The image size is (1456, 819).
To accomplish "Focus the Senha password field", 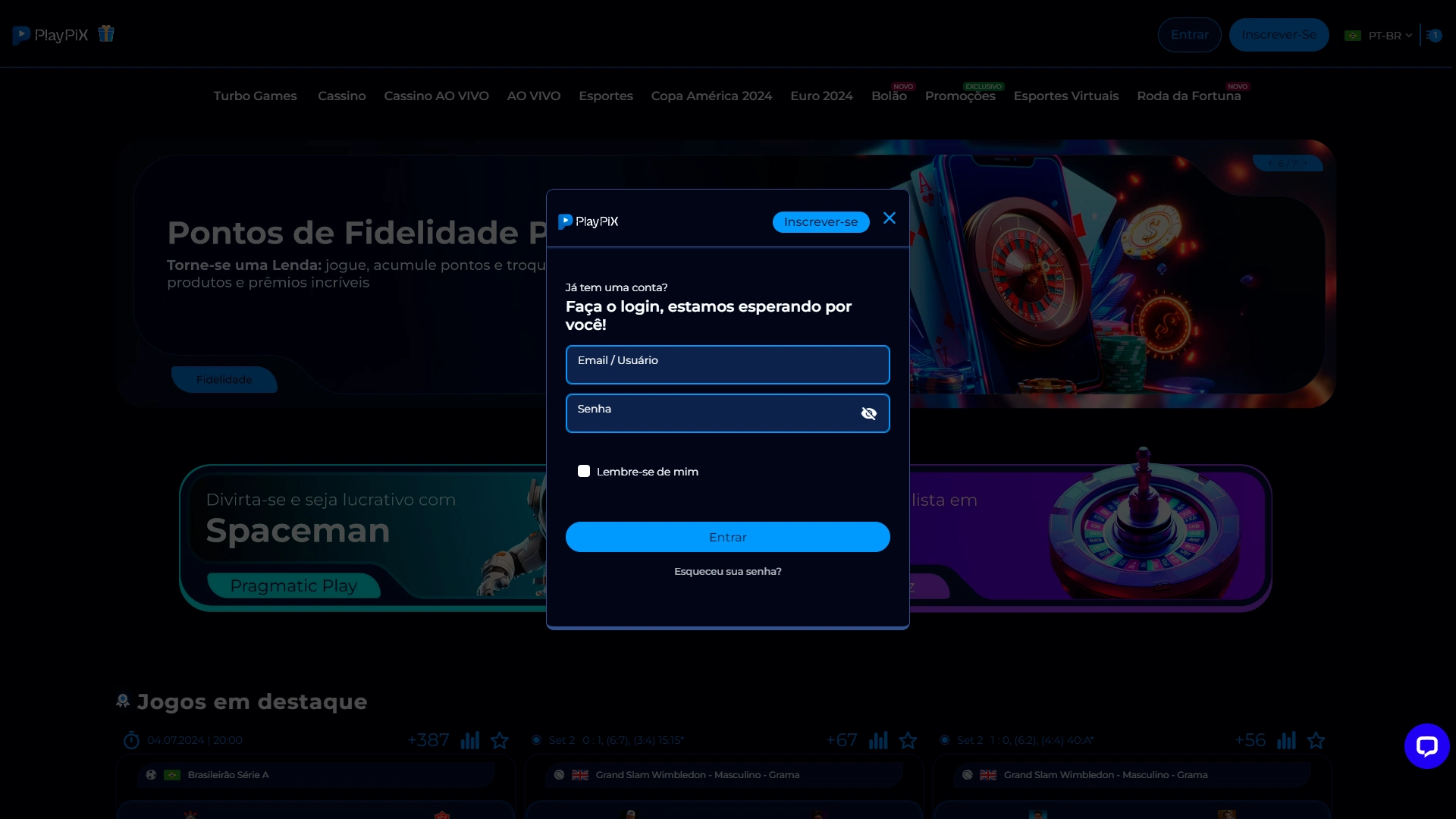I will [727, 413].
